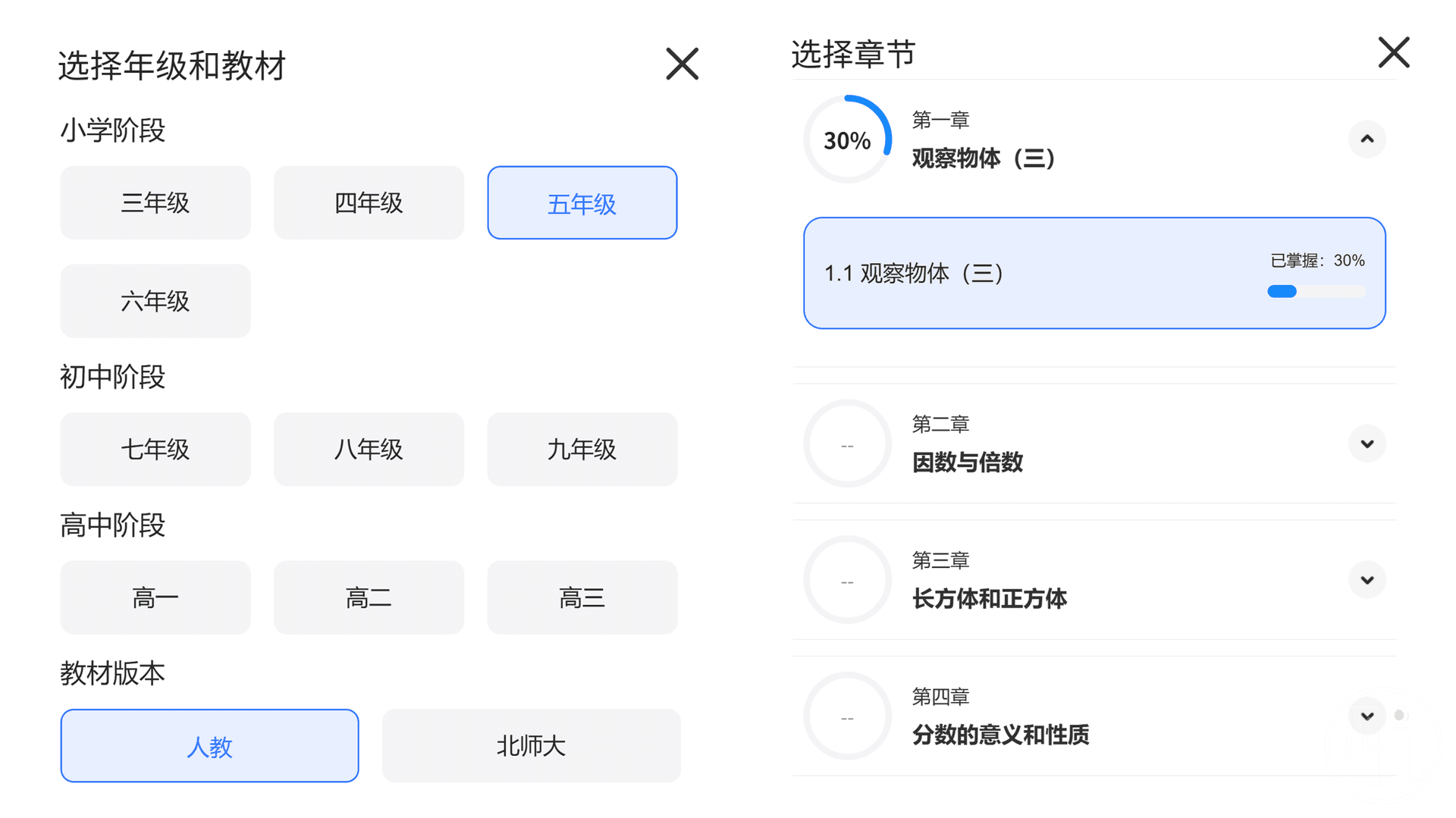Click the empty progress circle for 第三章
This screenshot has height=818, width=1456.
pos(847,580)
